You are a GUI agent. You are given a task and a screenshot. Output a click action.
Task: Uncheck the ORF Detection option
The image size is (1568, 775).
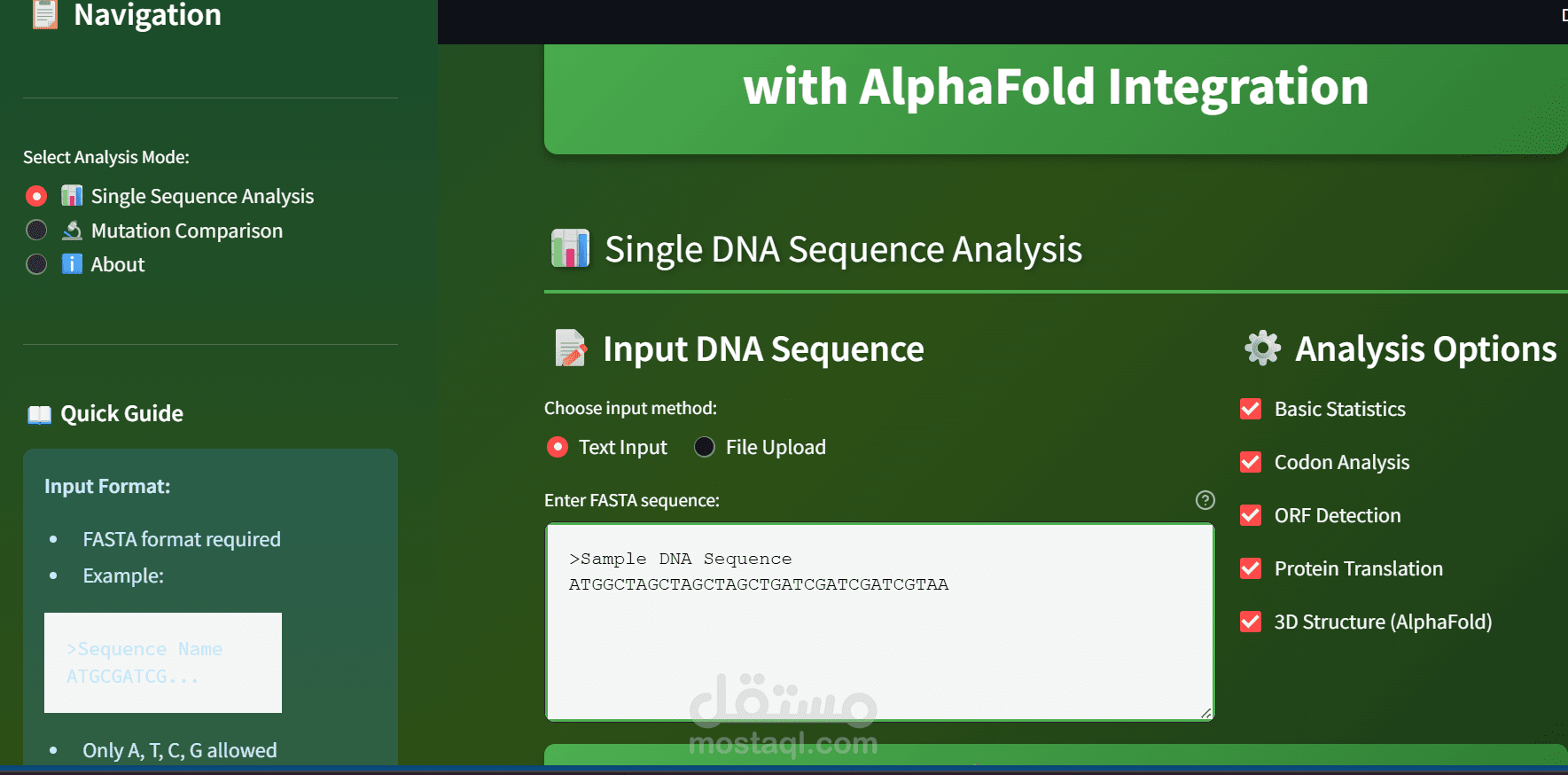(x=1250, y=515)
